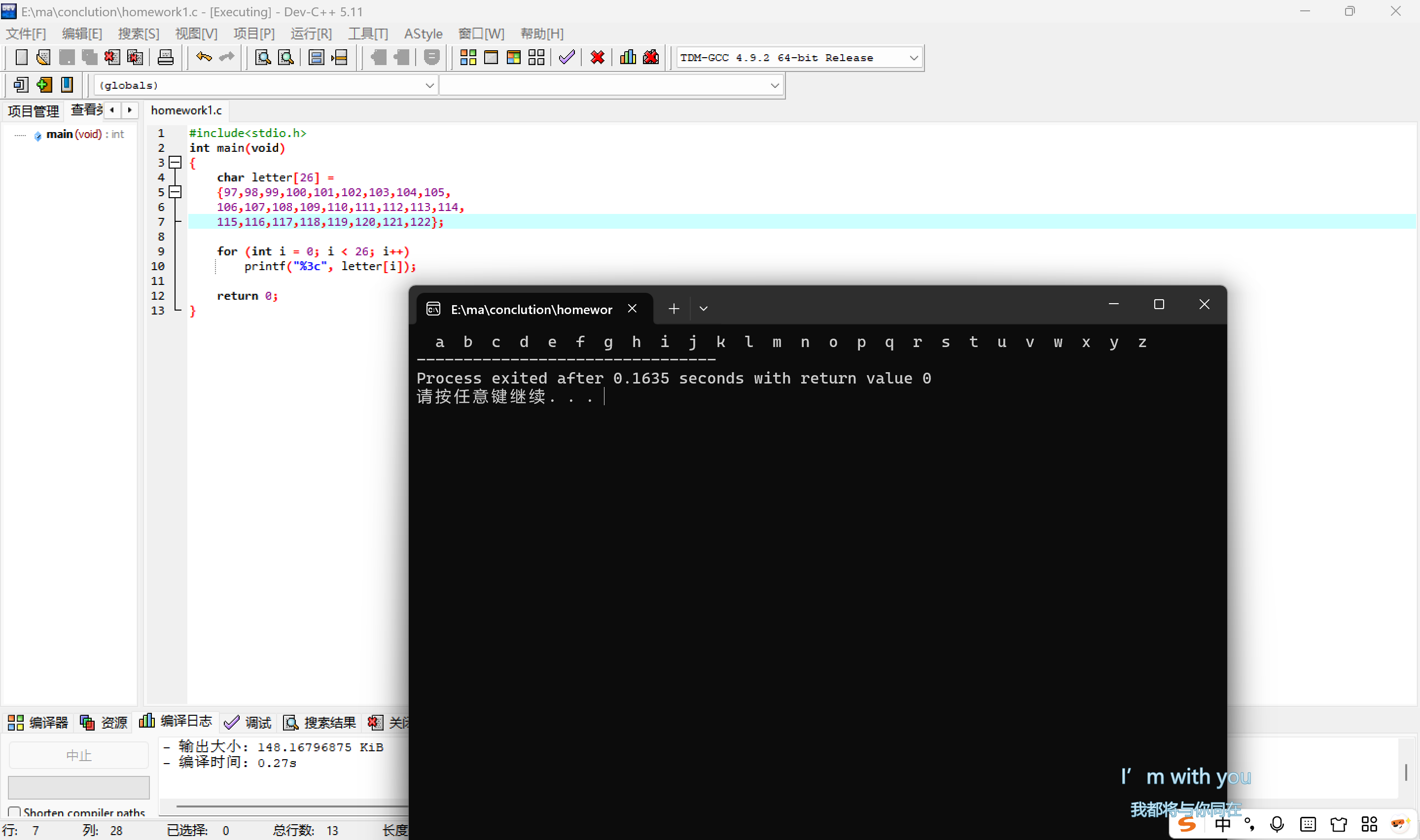Open the TDM-GCC compiler selection dropdown
The height and width of the screenshot is (840, 1420).
coord(913,58)
